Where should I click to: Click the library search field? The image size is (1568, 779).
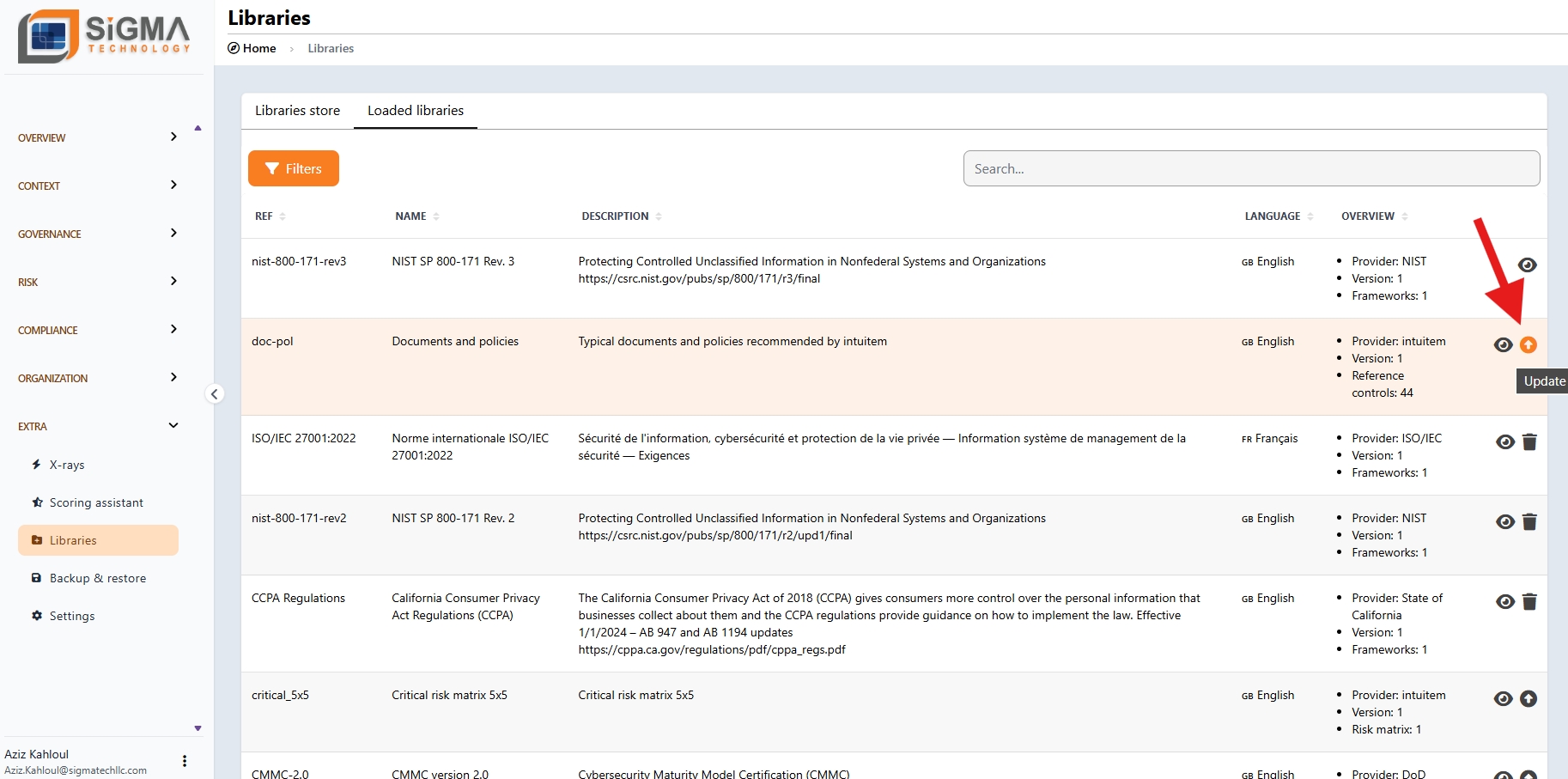point(1250,168)
